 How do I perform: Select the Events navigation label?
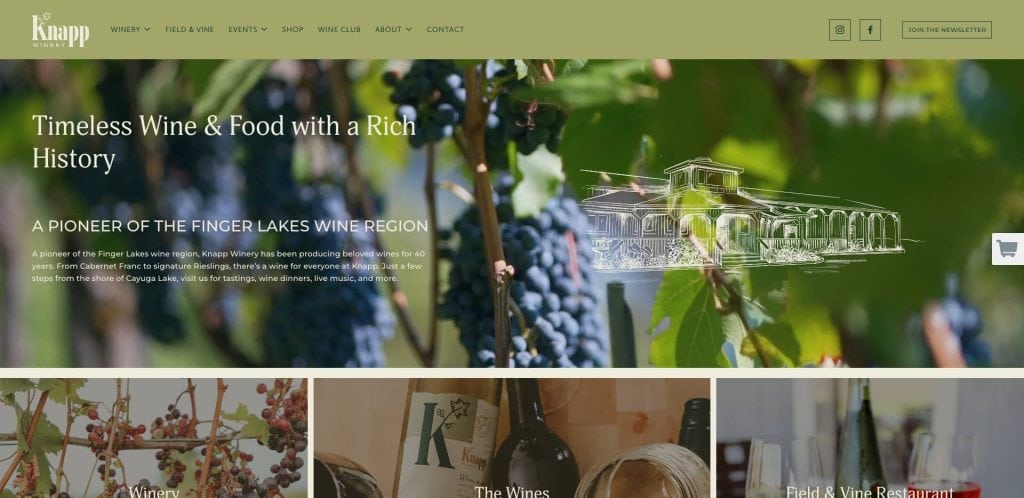coord(243,29)
